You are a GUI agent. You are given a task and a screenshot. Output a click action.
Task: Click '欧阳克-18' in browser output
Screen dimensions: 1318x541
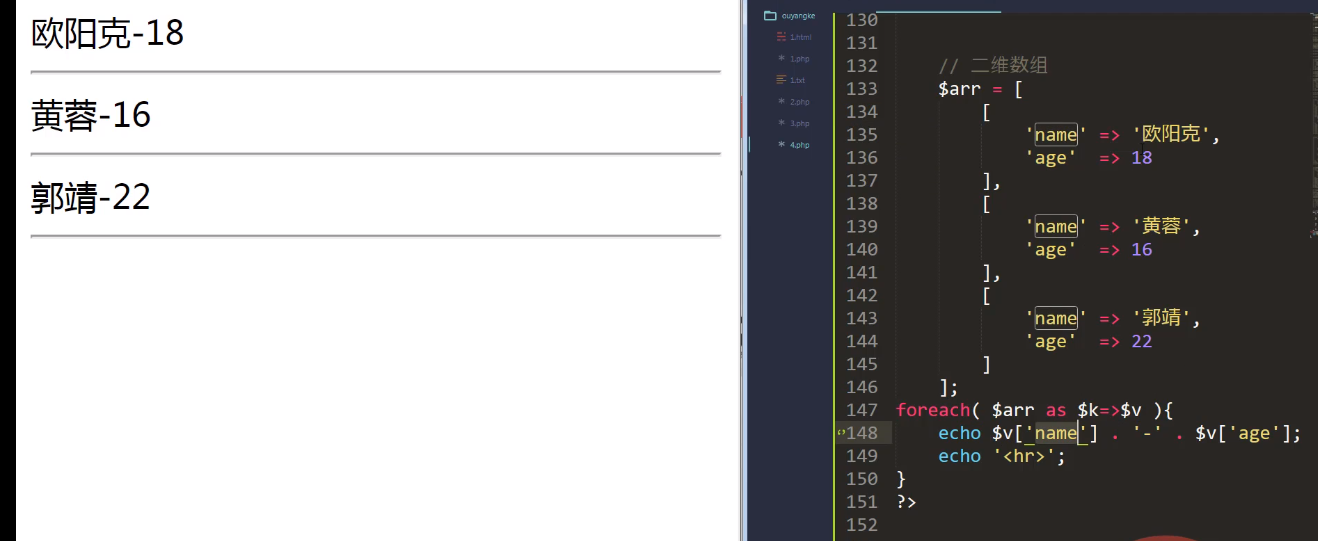108,34
